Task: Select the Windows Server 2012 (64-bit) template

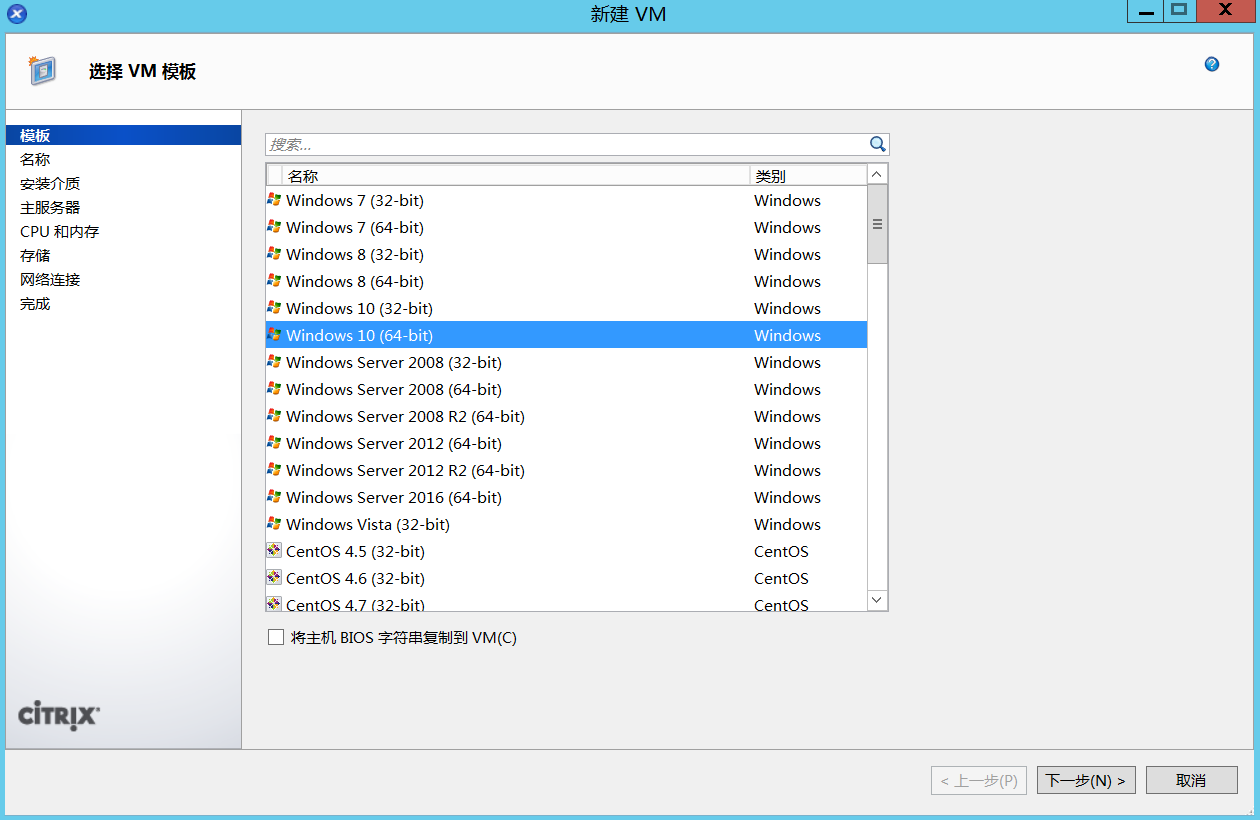Action: point(566,443)
